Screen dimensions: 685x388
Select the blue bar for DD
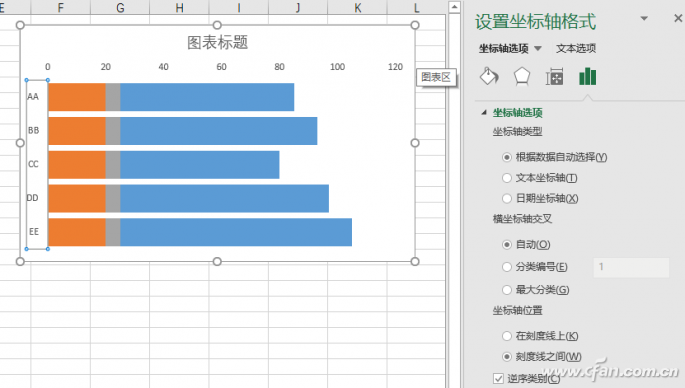click(x=225, y=198)
